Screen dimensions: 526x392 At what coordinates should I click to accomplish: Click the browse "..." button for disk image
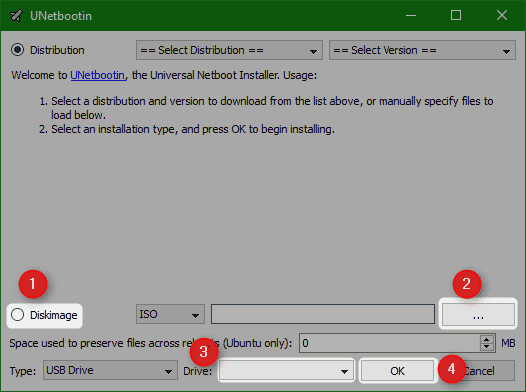pyautogui.click(x=478, y=315)
